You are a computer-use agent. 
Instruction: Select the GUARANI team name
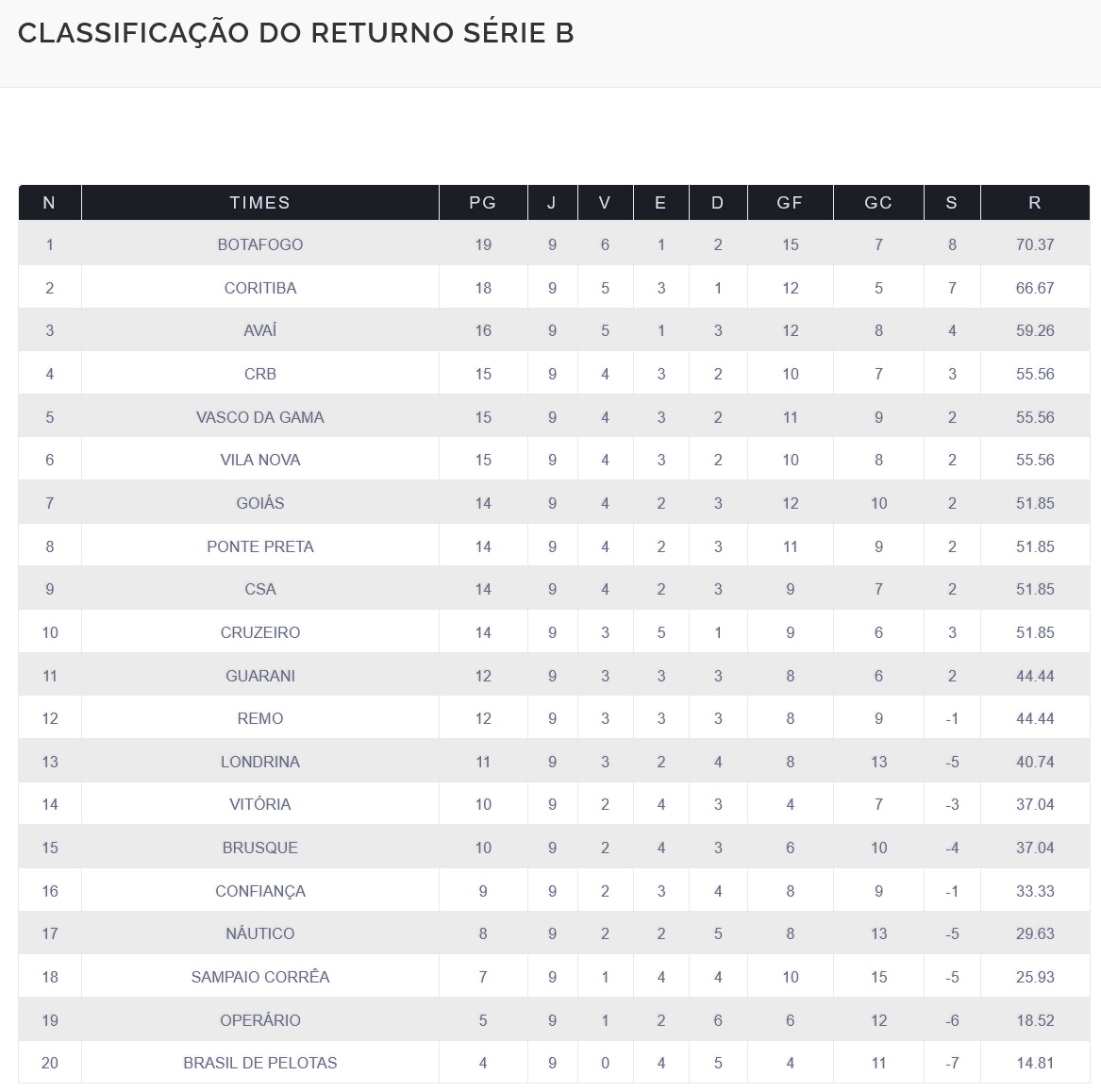(259, 676)
